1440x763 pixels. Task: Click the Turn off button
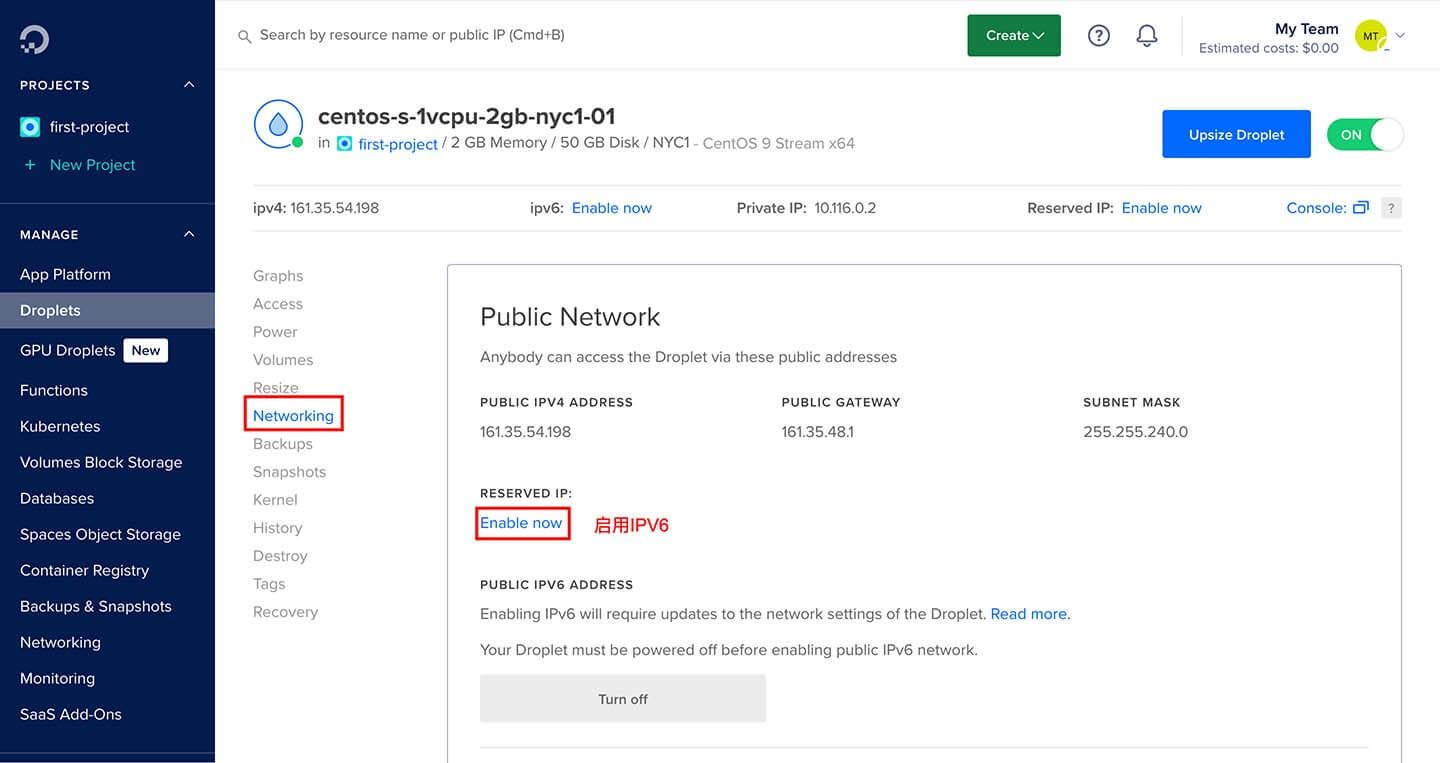click(623, 698)
